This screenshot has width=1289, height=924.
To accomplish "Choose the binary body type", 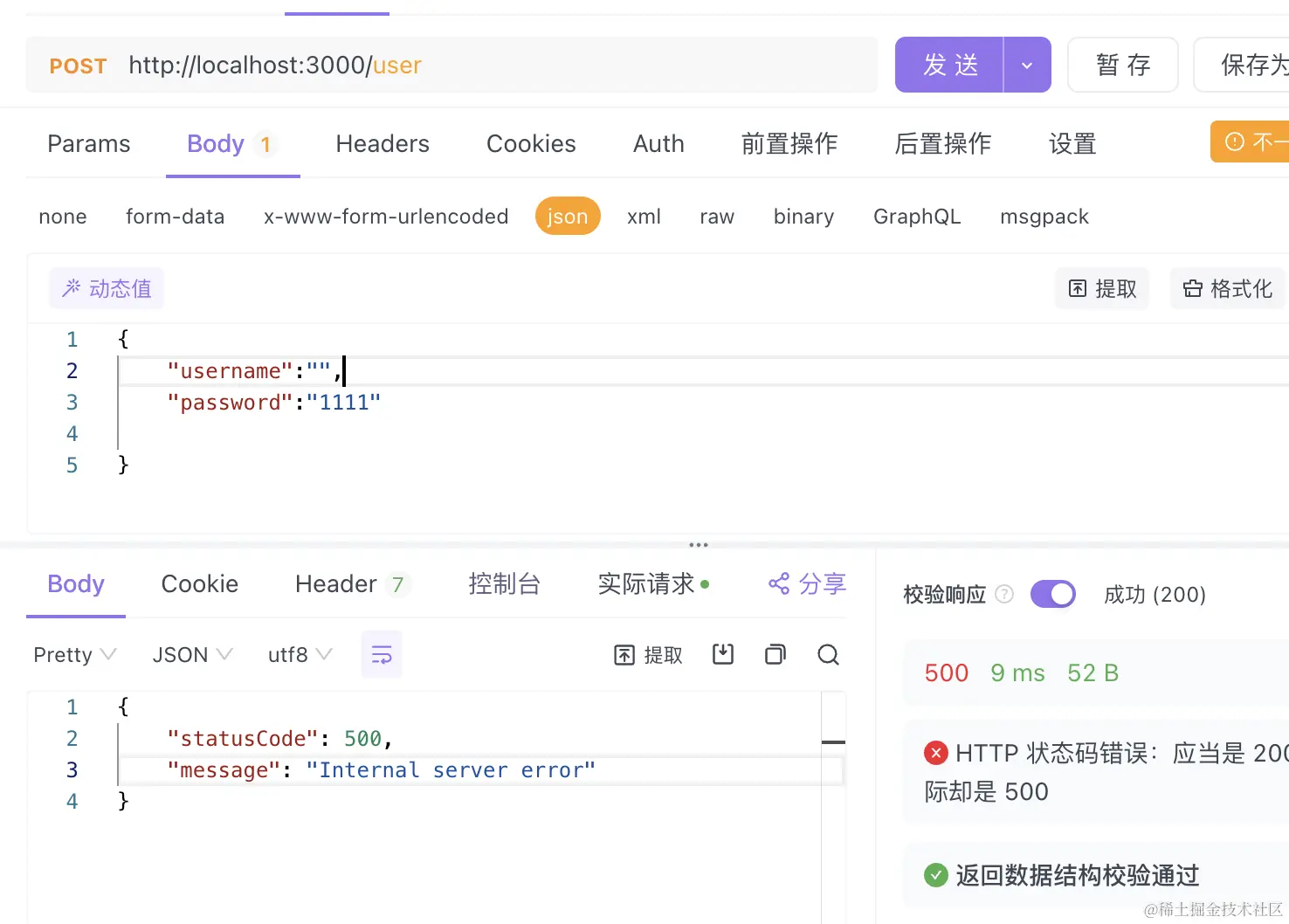I will point(803,217).
